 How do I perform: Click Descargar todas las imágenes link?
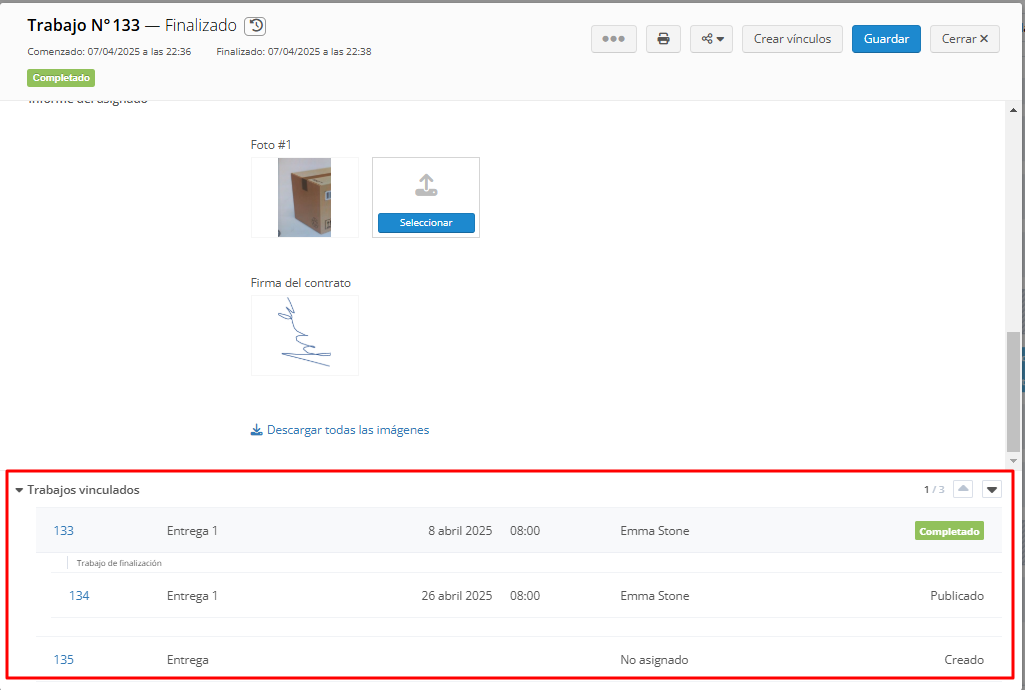340,430
